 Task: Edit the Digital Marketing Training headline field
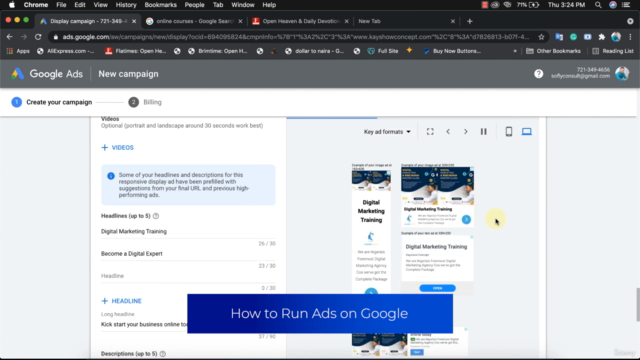point(188,231)
